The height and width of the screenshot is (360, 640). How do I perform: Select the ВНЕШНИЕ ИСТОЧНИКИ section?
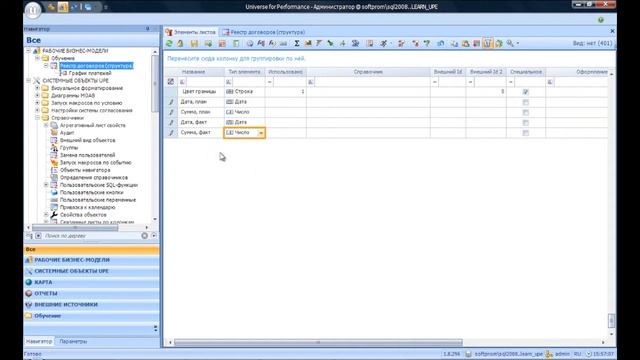click(91, 304)
